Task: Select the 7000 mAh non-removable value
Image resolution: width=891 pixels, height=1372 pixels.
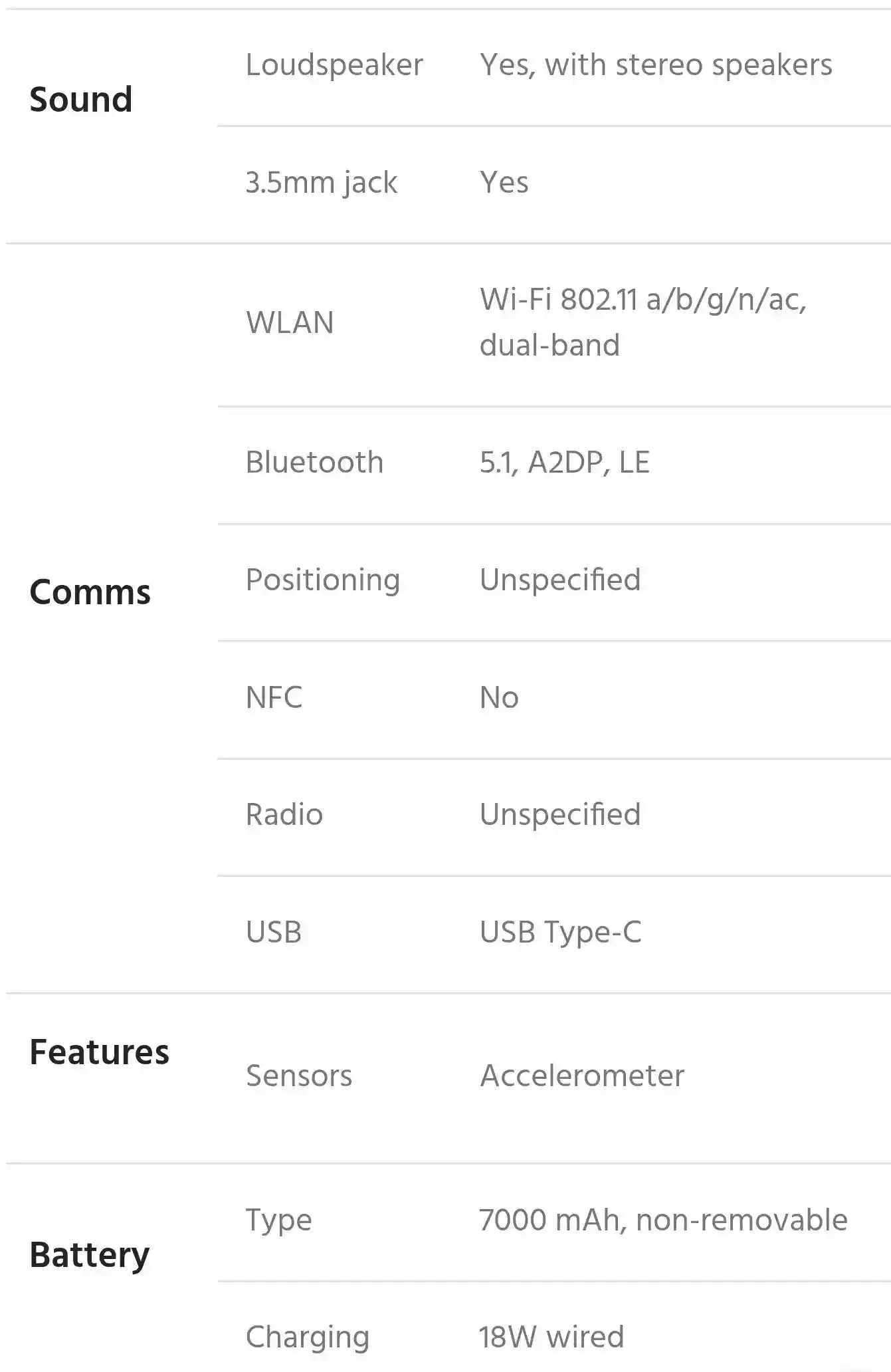Action: coord(663,1220)
